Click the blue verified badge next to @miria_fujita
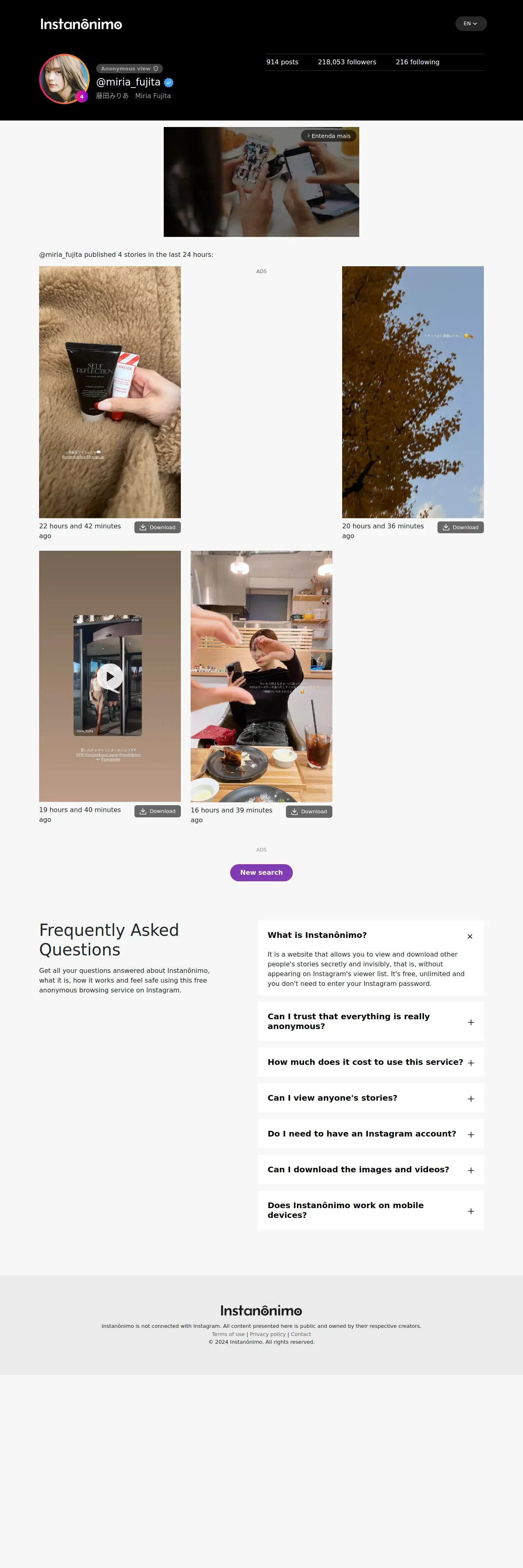Screen dimensions: 523x1568 point(169,83)
